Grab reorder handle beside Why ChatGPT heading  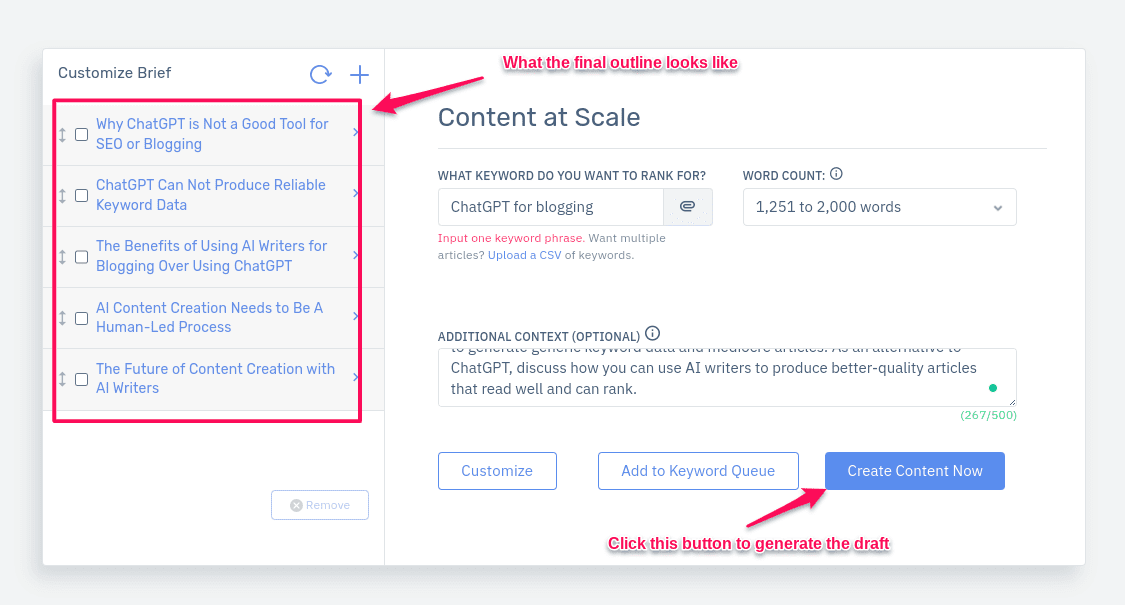click(x=62, y=134)
